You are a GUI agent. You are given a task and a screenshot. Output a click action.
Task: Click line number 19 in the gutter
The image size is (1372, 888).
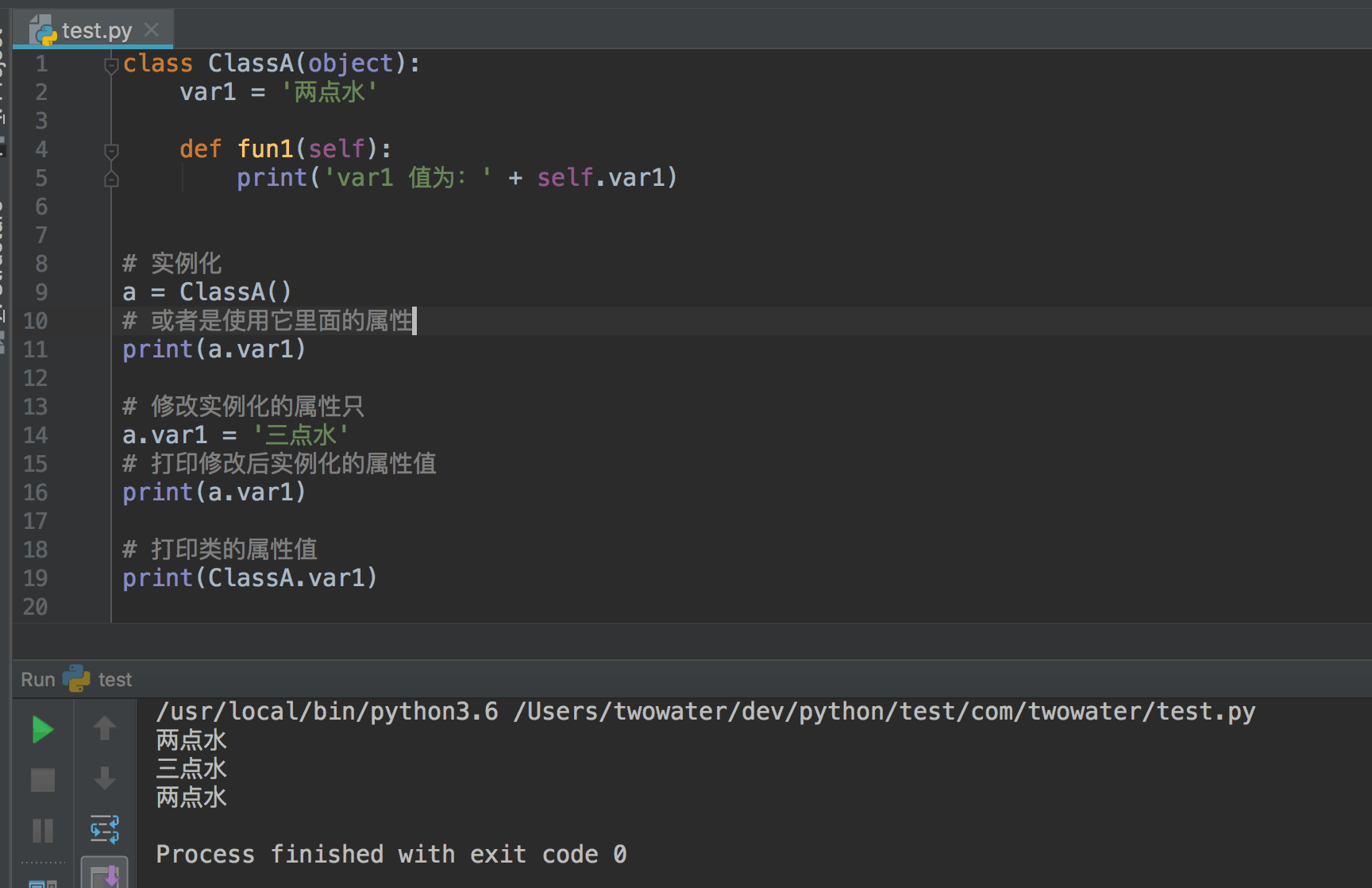(x=35, y=578)
